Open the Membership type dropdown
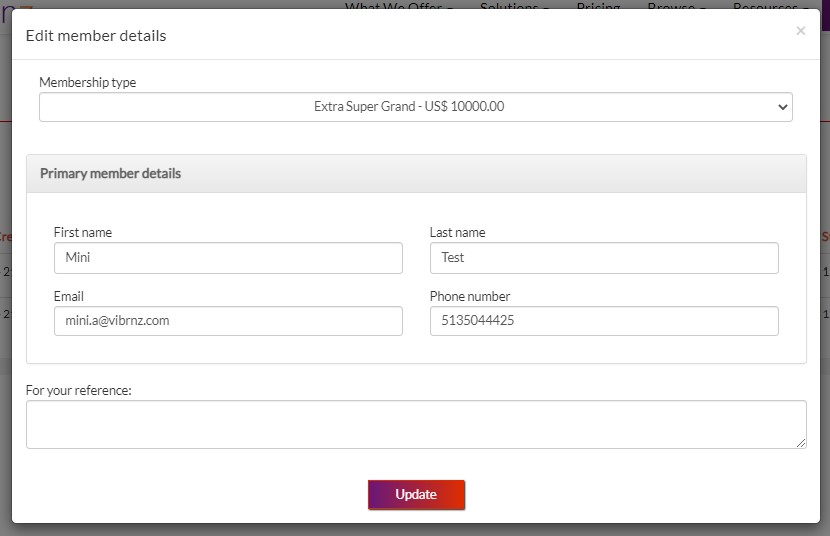Viewport: 830px width, 536px height. [416, 107]
